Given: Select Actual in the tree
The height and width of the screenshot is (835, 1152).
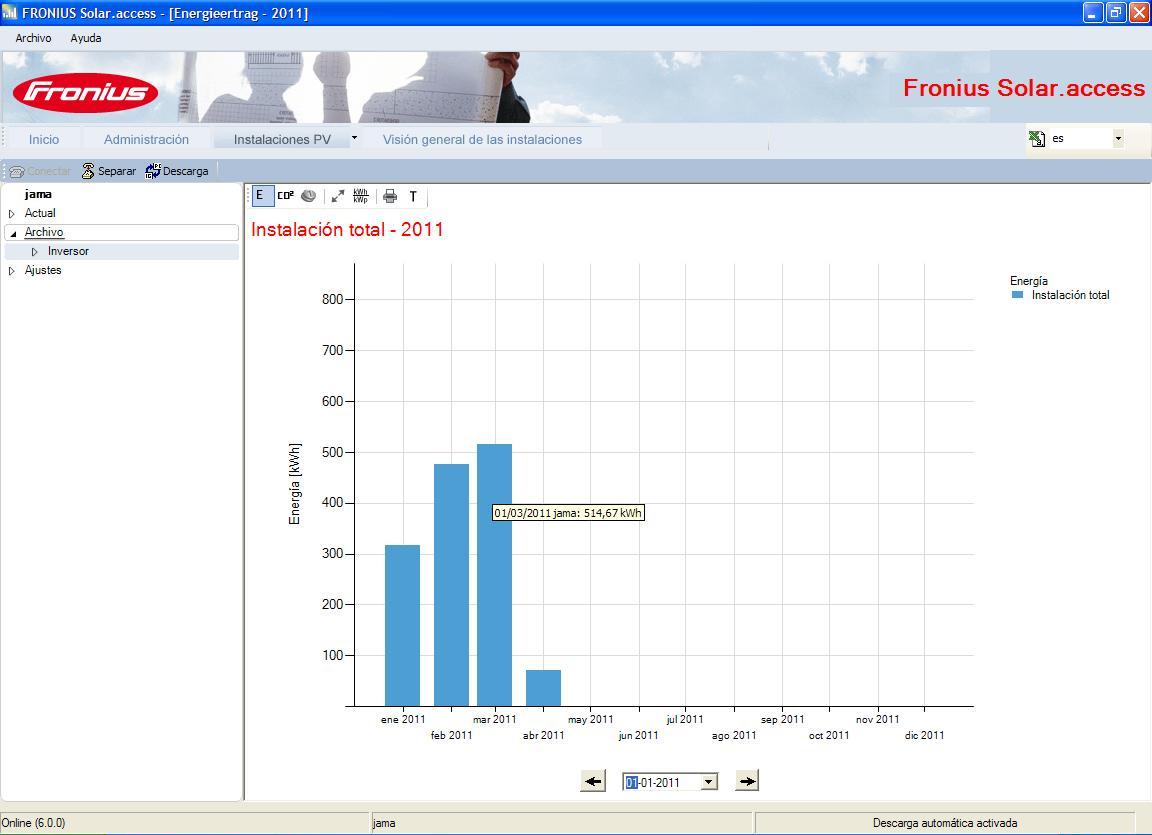Looking at the screenshot, I should tap(40, 213).
